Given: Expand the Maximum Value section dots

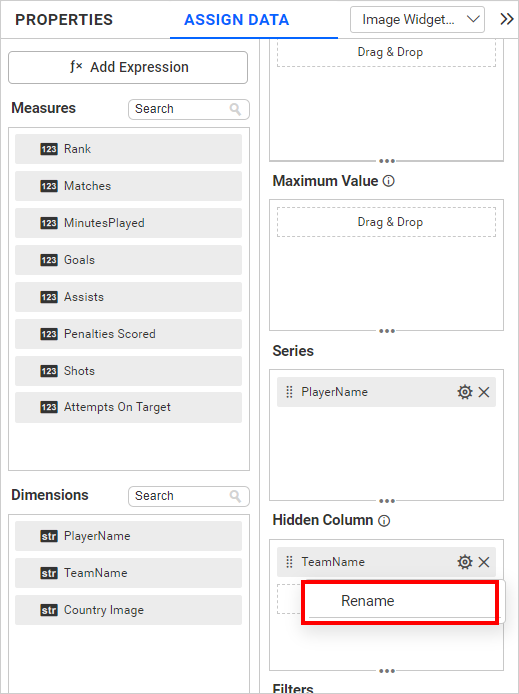Looking at the screenshot, I should (x=387, y=331).
